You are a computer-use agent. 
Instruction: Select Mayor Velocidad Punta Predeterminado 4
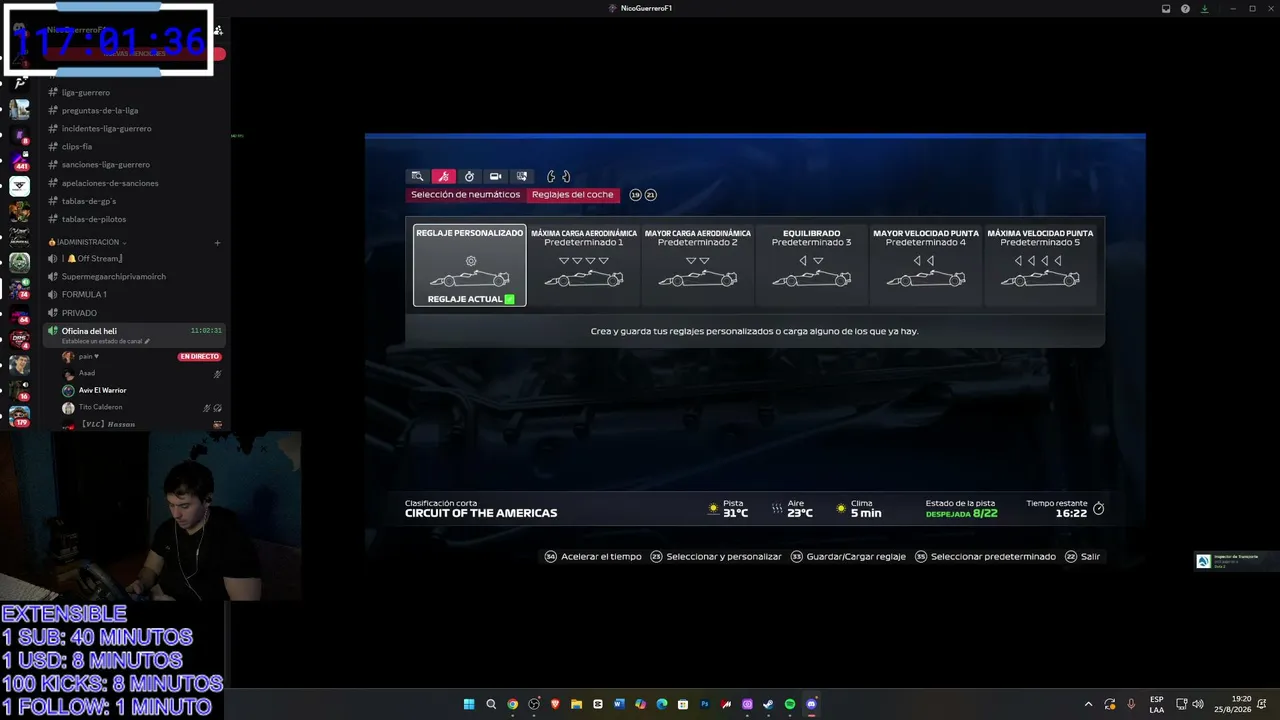click(926, 265)
